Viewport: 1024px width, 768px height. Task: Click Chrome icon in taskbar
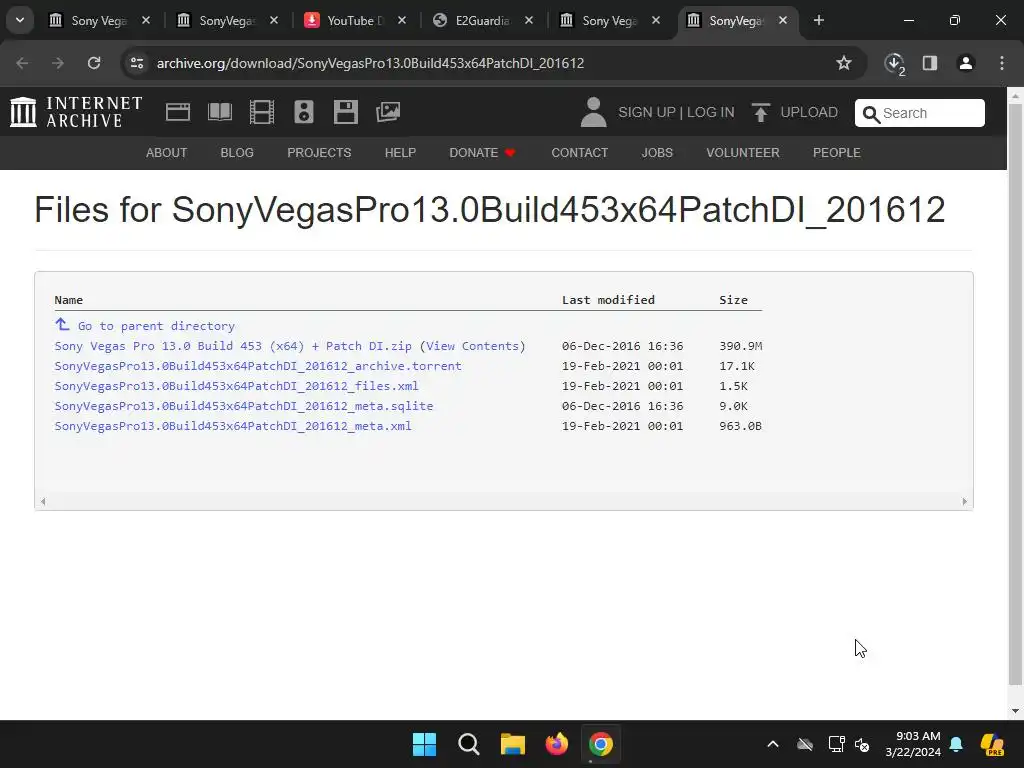click(x=600, y=744)
